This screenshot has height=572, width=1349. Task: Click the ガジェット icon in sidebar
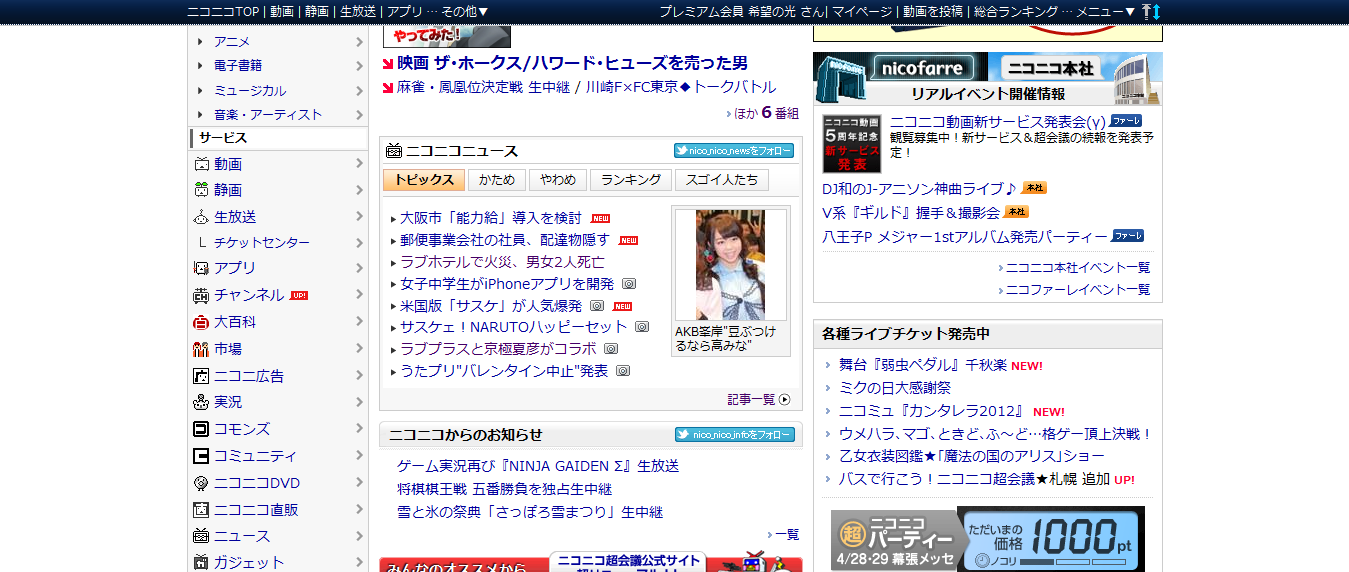201,562
